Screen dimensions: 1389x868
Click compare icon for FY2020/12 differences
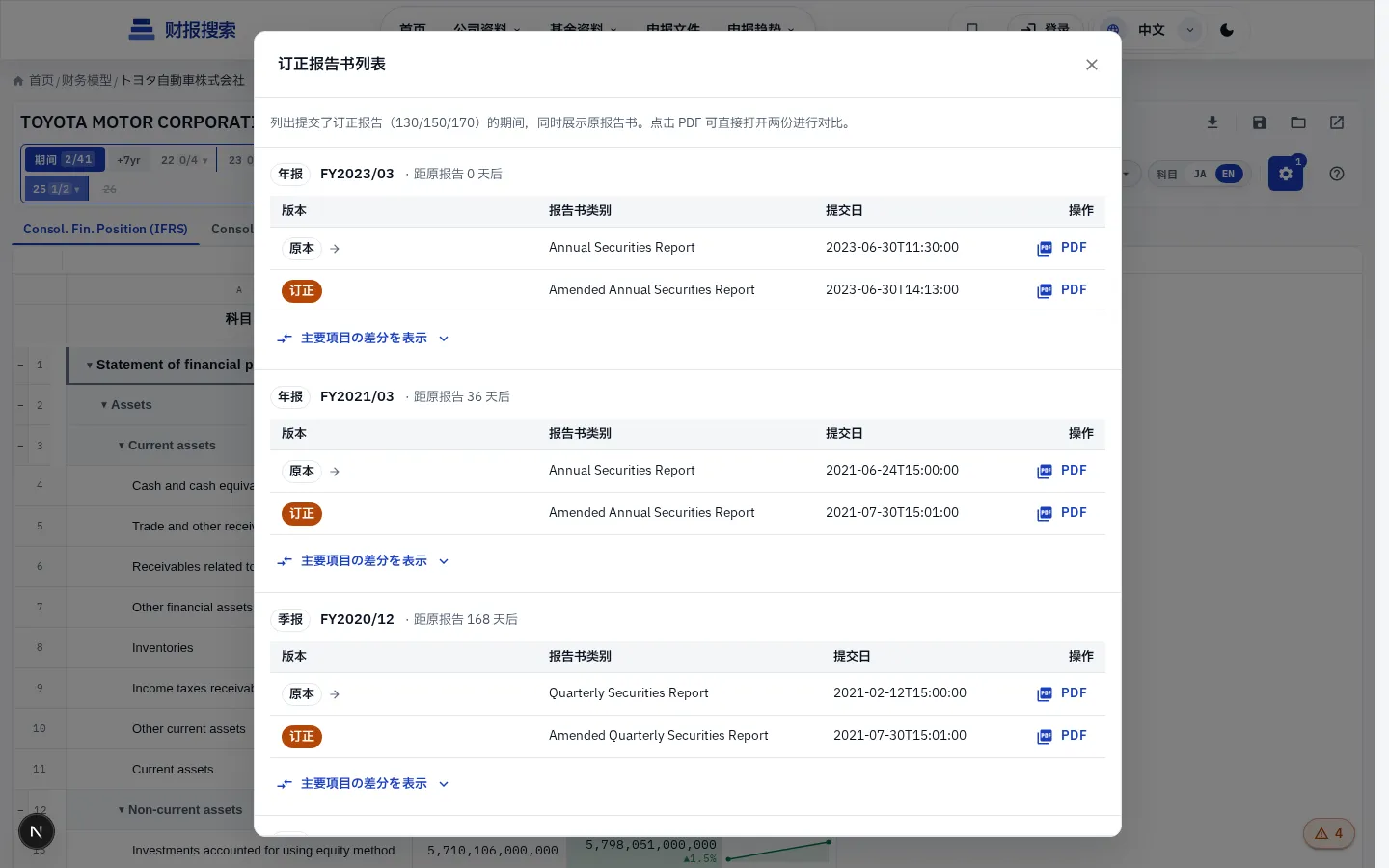click(285, 784)
